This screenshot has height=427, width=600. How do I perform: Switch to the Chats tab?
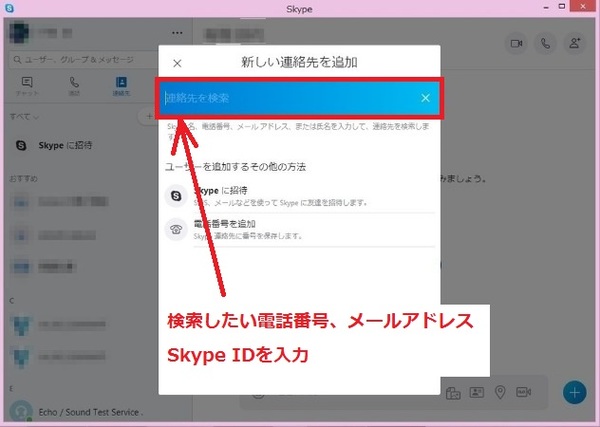point(27,86)
